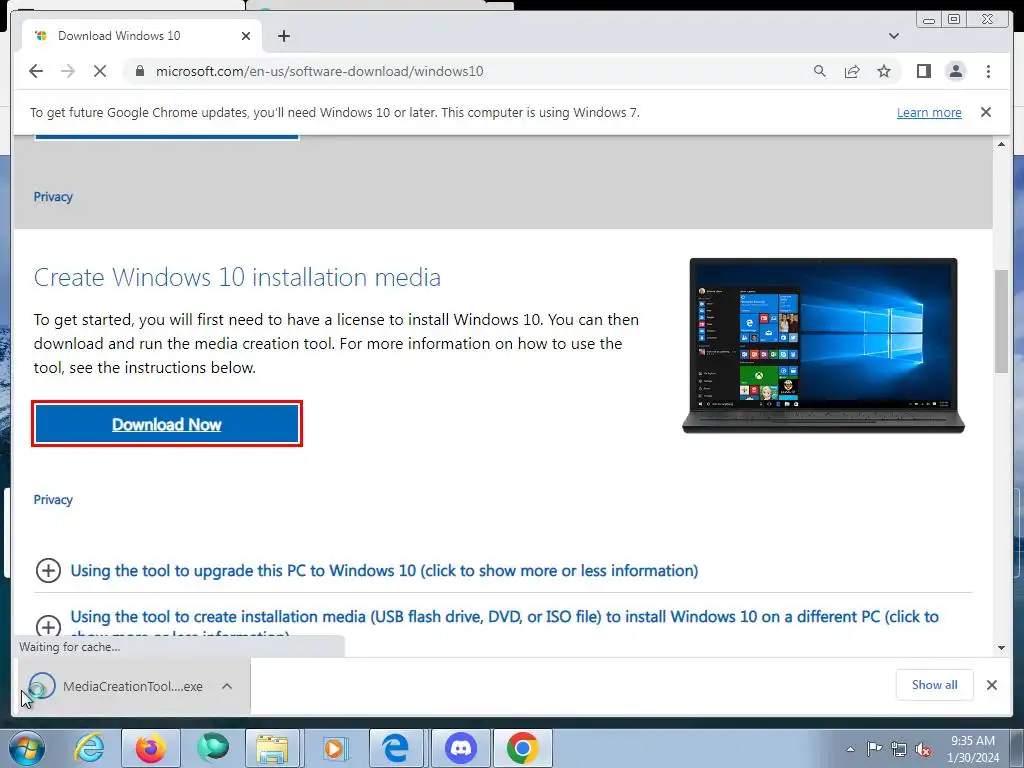Open 'Using the tool to create installation media' link
Viewport: 1024px width, 768px height.
click(x=504, y=616)
